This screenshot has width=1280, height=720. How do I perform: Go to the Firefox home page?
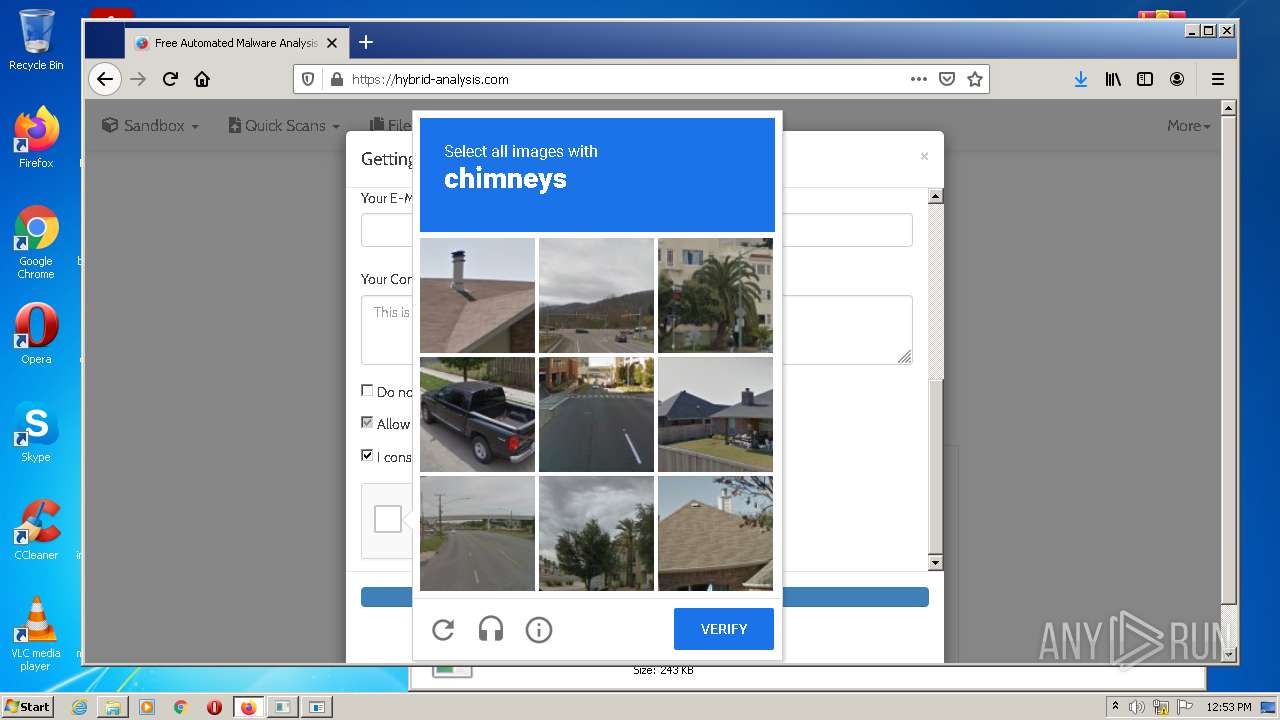(x=202, y=79)
